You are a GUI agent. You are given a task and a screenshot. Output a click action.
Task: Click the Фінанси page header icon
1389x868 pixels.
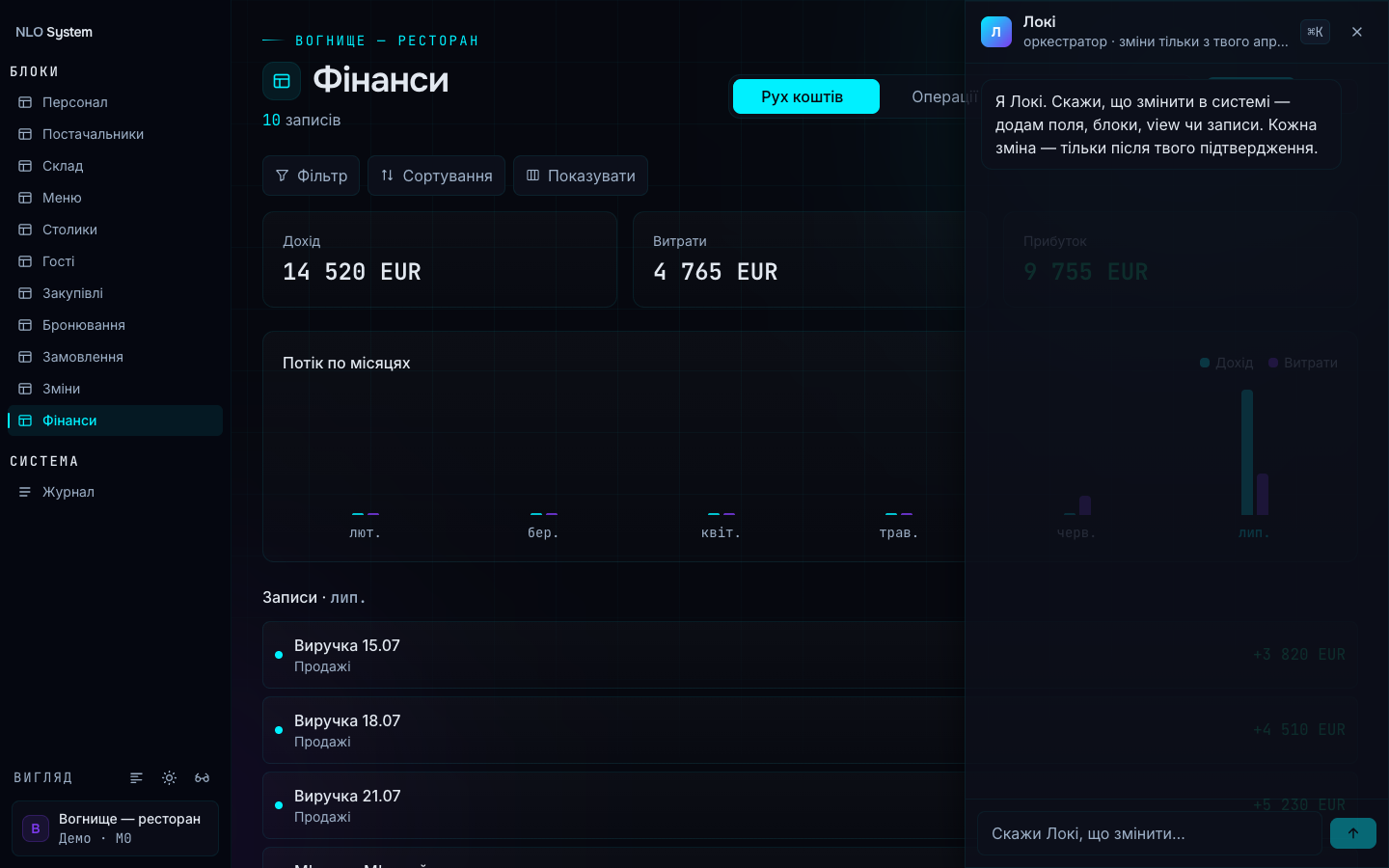pos(282,81)
